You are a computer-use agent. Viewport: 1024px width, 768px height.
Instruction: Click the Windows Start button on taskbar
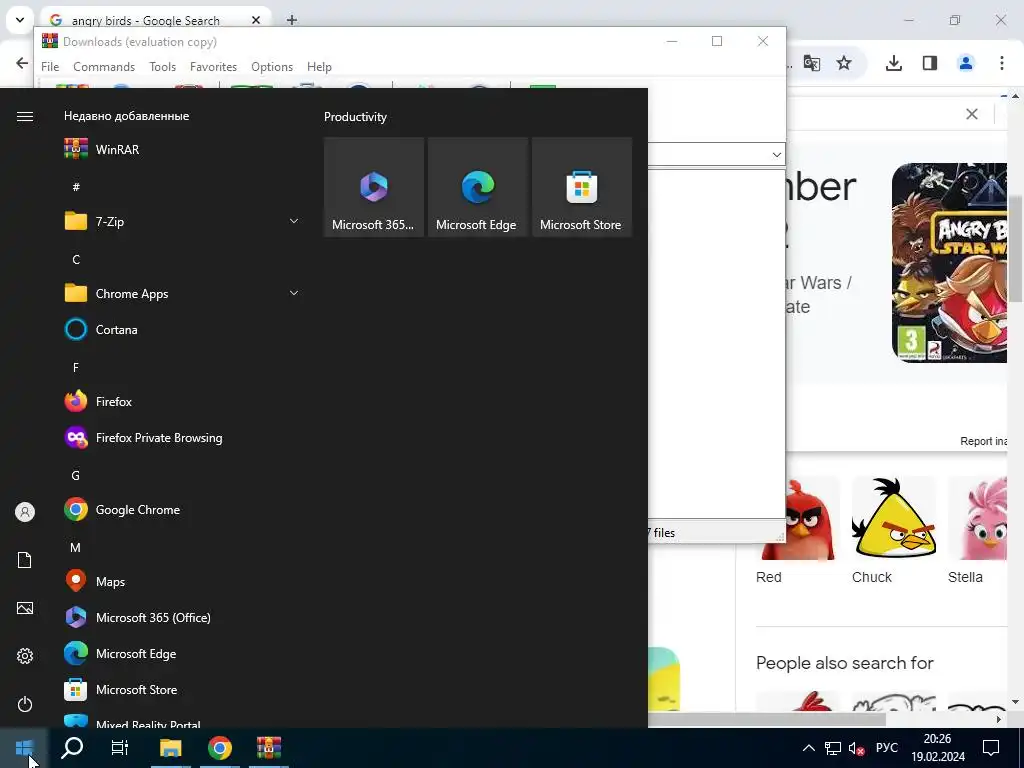tap(24, 748)
